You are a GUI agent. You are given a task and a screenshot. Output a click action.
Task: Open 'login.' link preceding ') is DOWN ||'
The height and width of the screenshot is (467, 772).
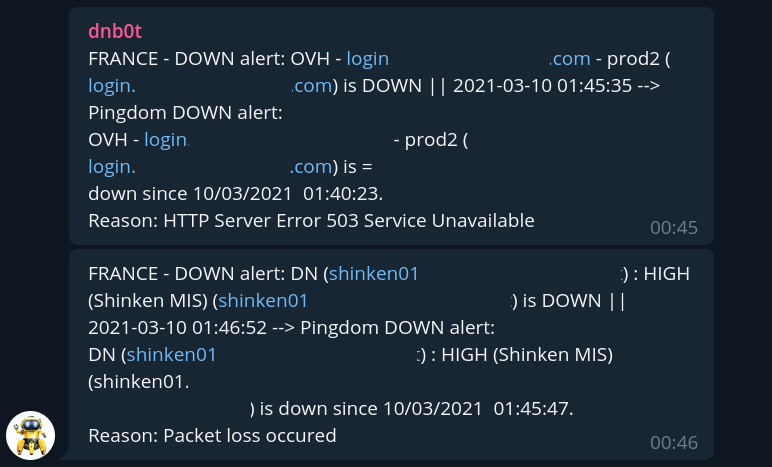click(x=111, y=86)
